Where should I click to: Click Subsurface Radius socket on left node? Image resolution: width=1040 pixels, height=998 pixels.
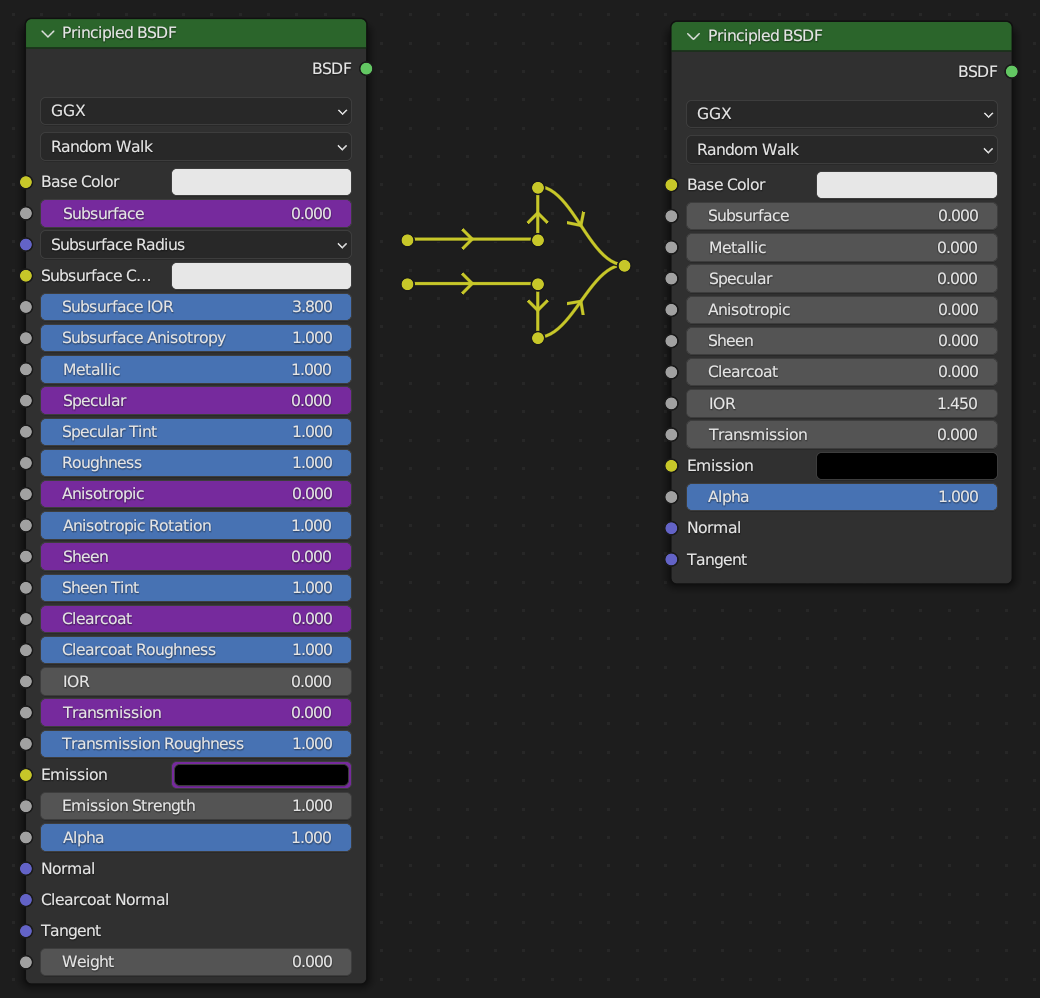coord(26,245)
